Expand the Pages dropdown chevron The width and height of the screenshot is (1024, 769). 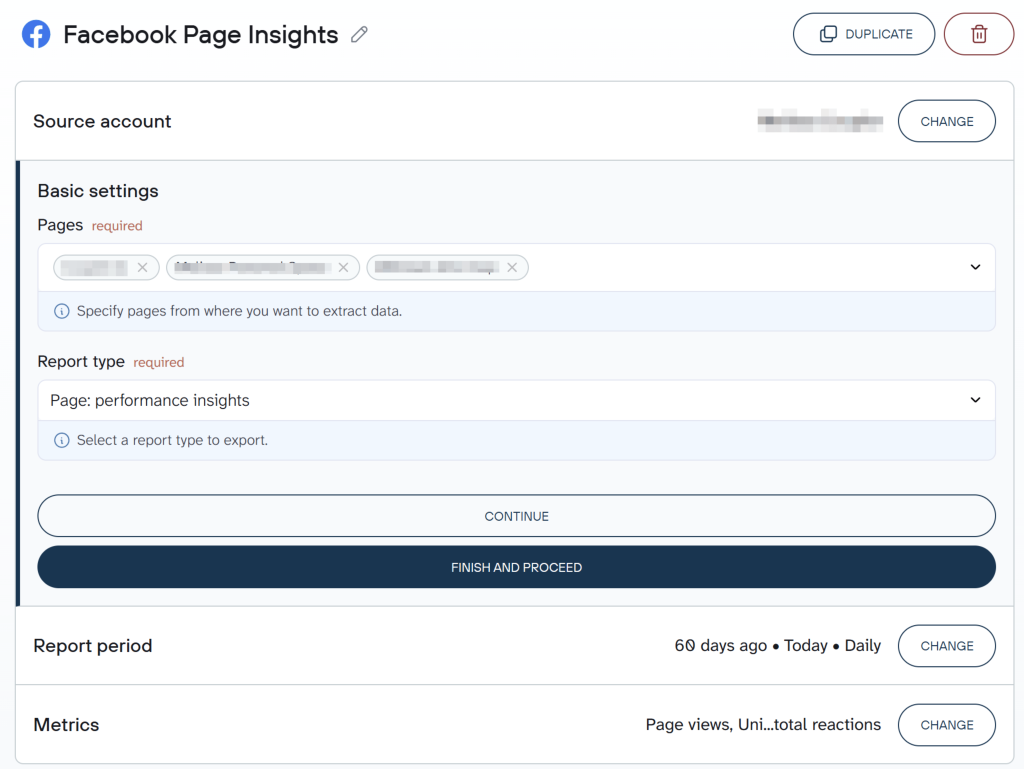tap(975, 267)
